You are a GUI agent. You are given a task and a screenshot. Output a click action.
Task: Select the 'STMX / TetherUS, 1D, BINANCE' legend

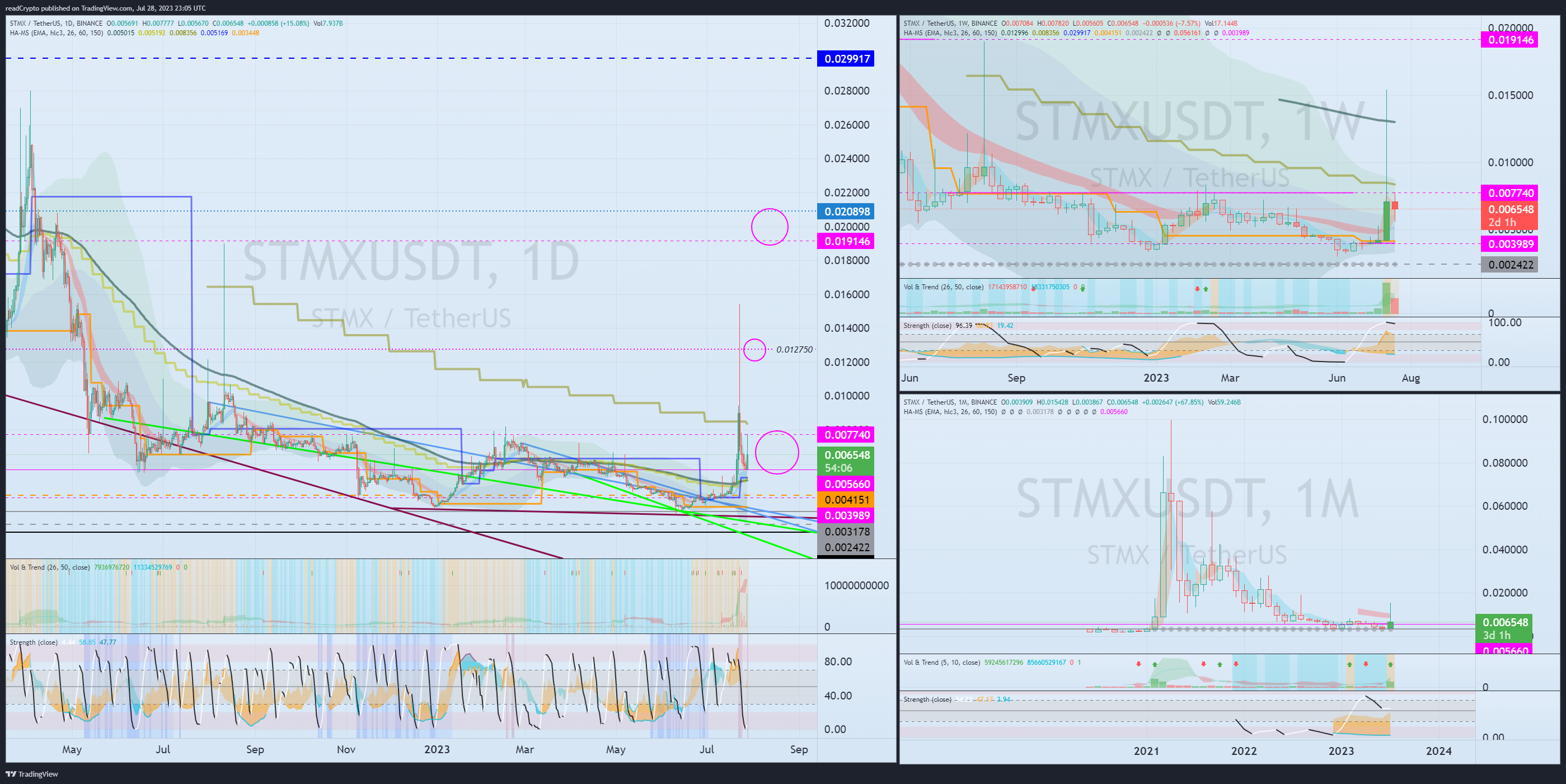coord(56,23)
